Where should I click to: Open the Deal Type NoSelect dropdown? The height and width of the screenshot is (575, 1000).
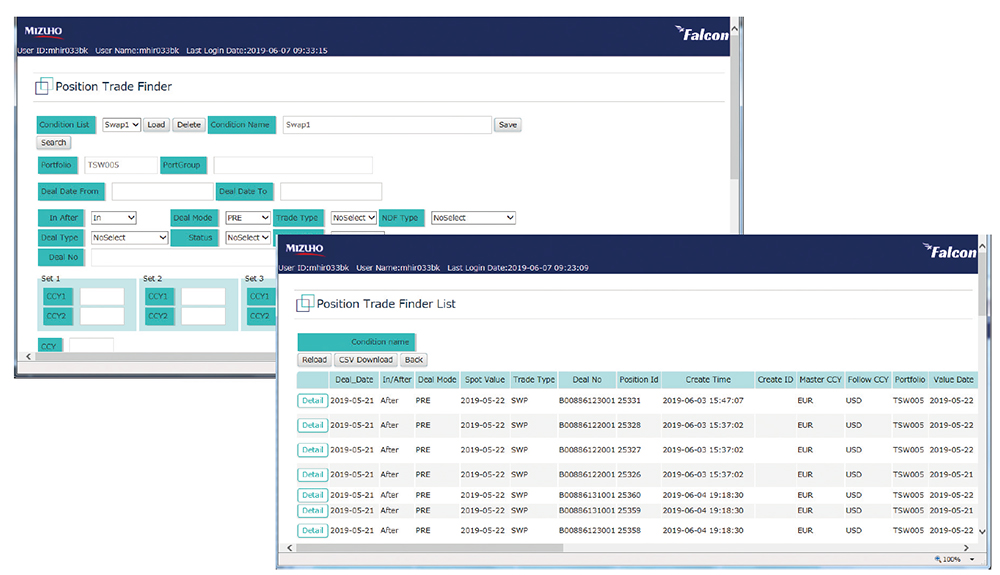[129, 238]
